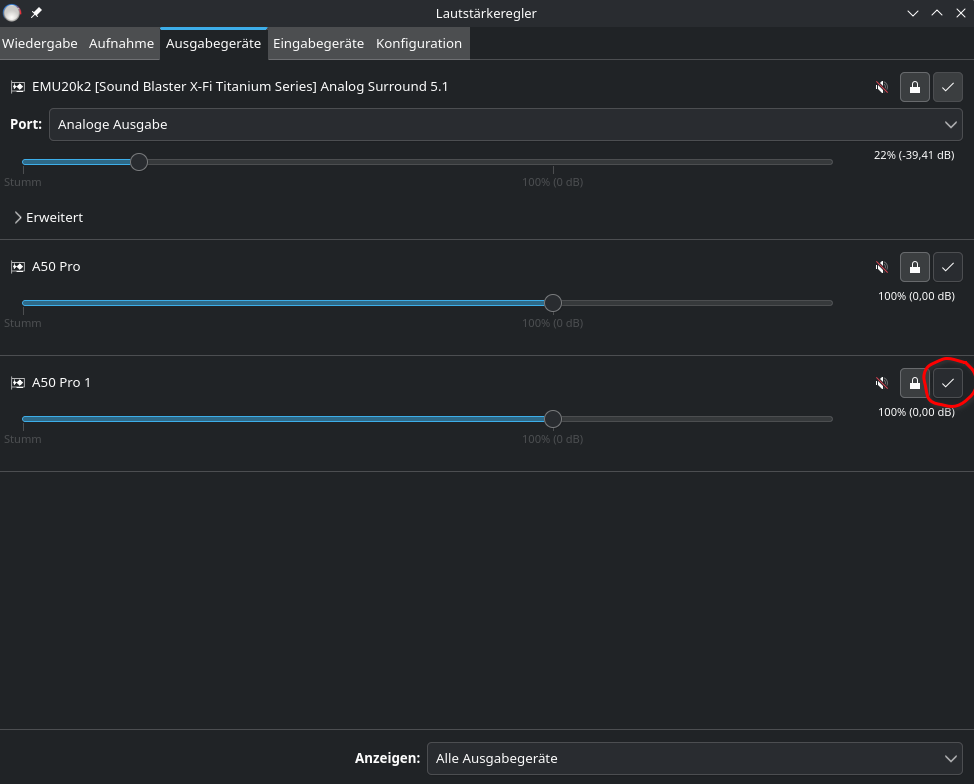Click the 22% (-39,41 dB) volume readout

pyautogui.click(x=914, y=155)
